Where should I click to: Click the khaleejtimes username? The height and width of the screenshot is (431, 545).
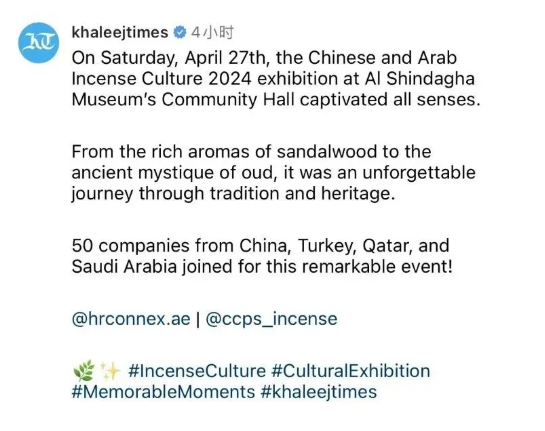tap(120, 33)
